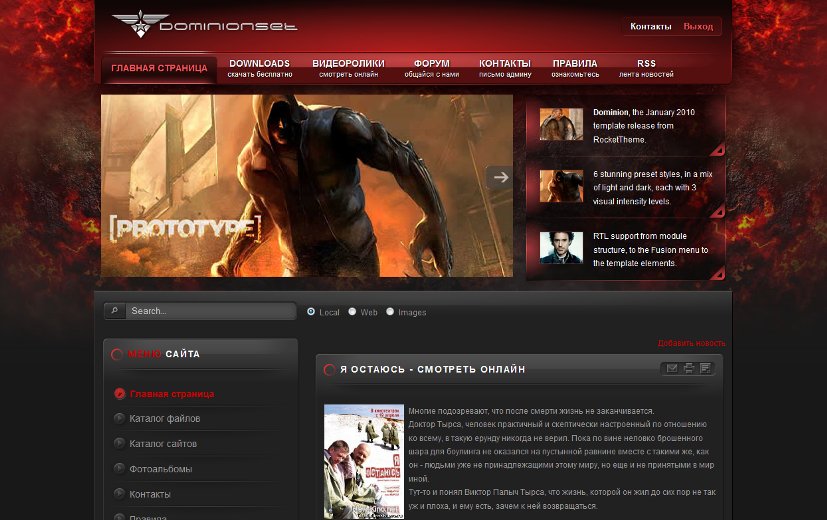Click thumbnail next to 6 stunning preset styles
This screenshot has height=520, width=827.
(x=561, y=186)
